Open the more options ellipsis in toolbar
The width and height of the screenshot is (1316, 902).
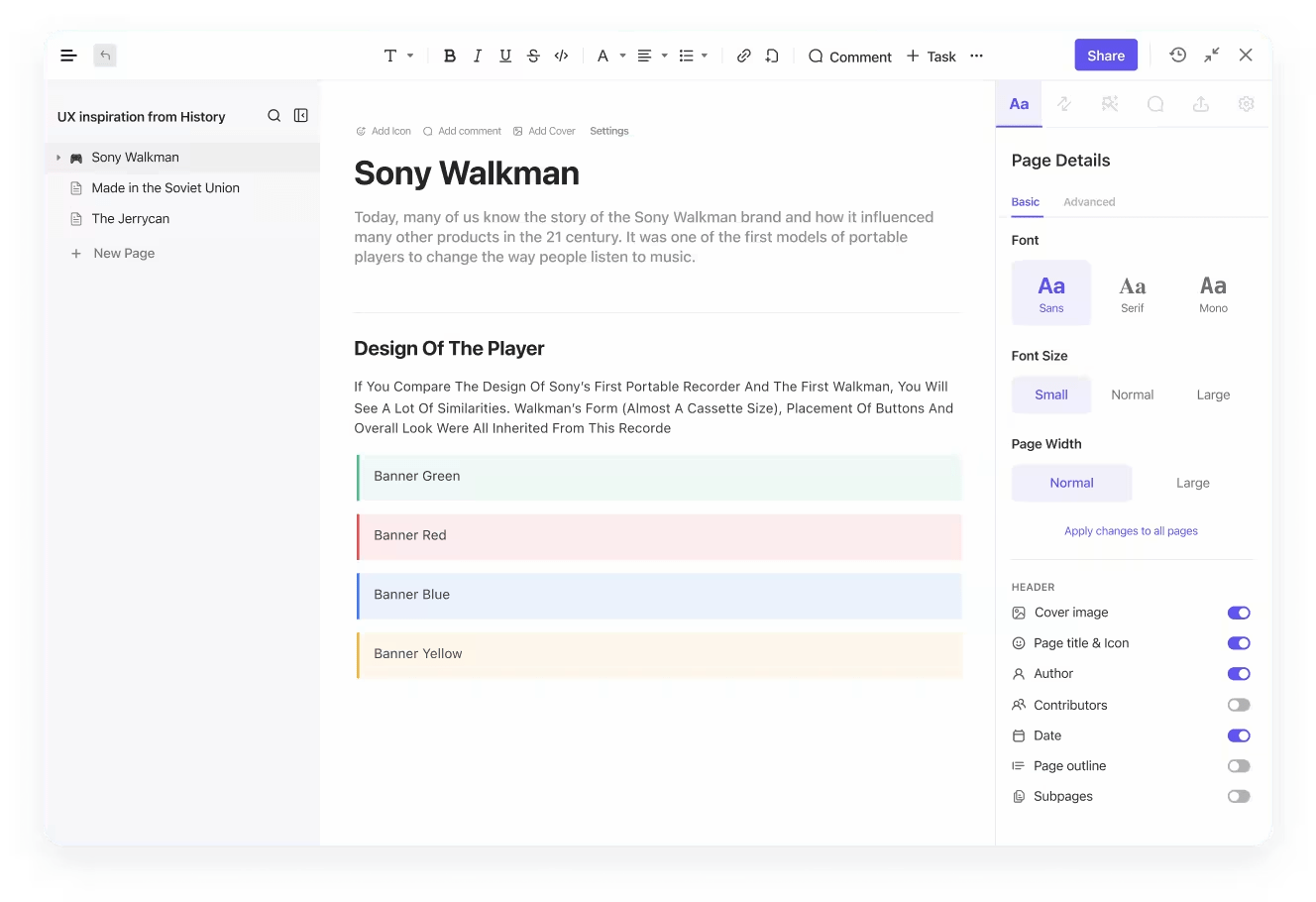click(977, 56)
